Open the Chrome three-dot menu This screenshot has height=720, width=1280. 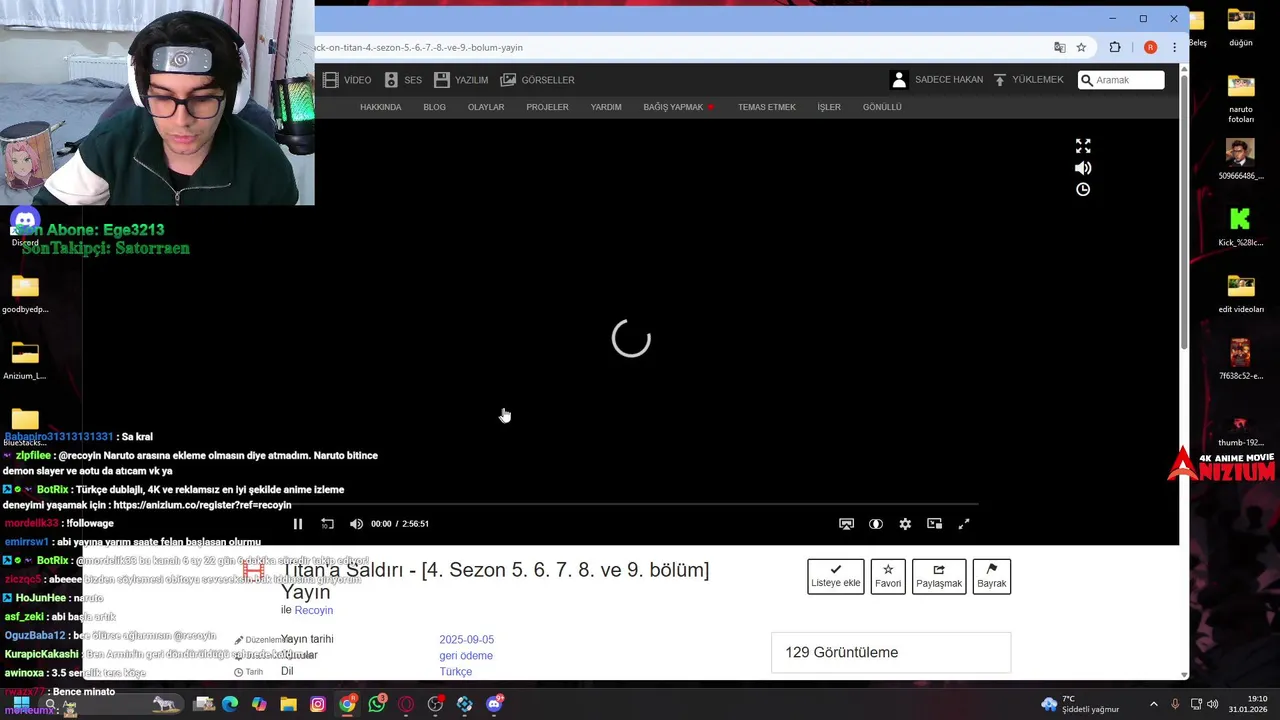coord(1174,47)
